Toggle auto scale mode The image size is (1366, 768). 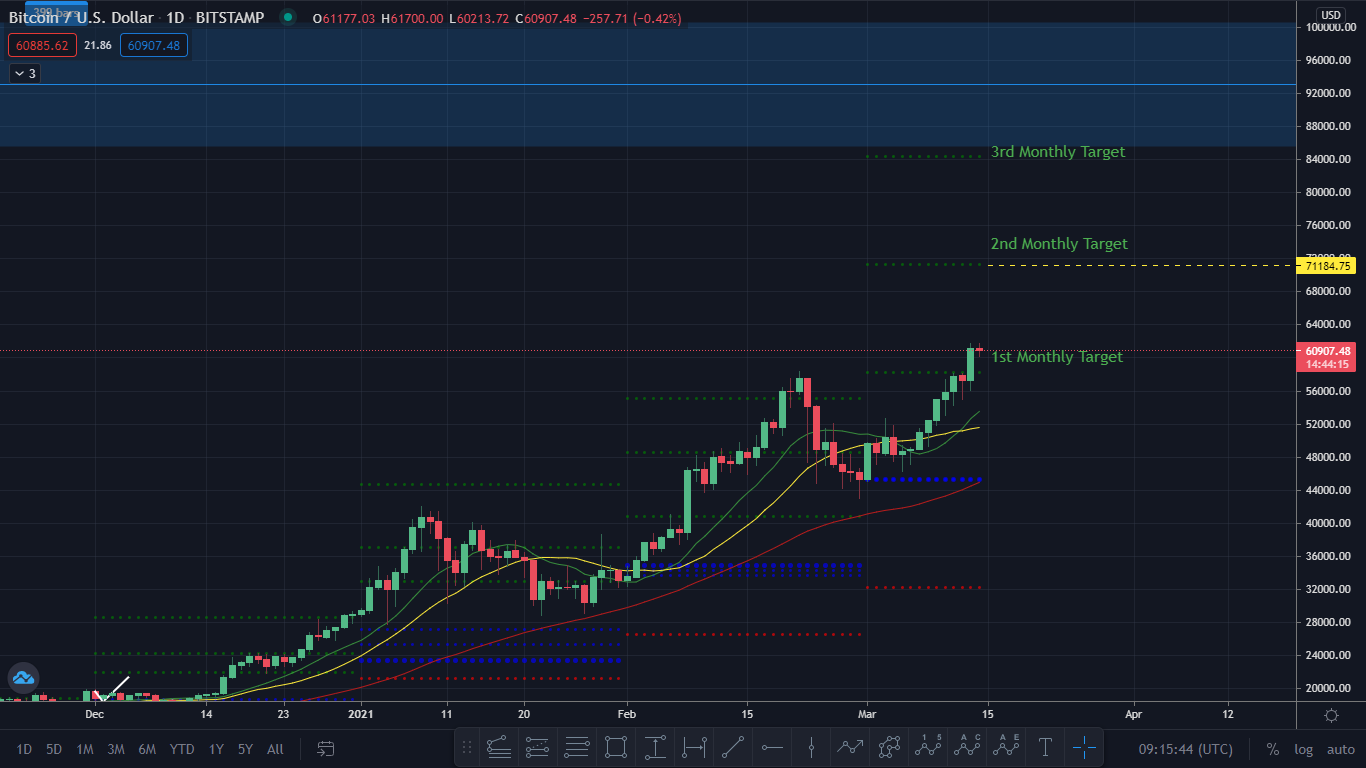point(1341,749)
